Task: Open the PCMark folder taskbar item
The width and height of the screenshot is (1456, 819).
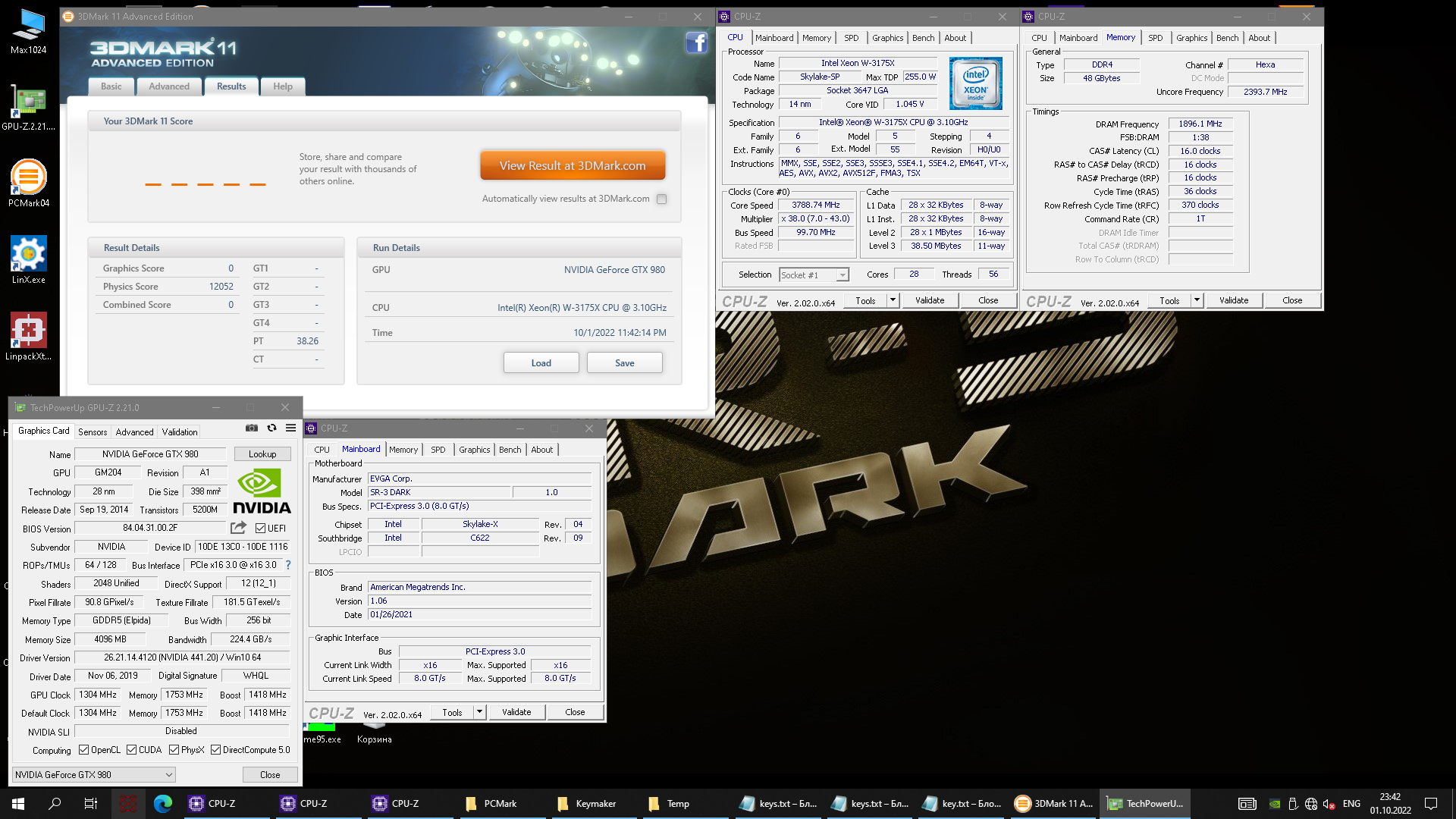Action: (x=491, y=804)
